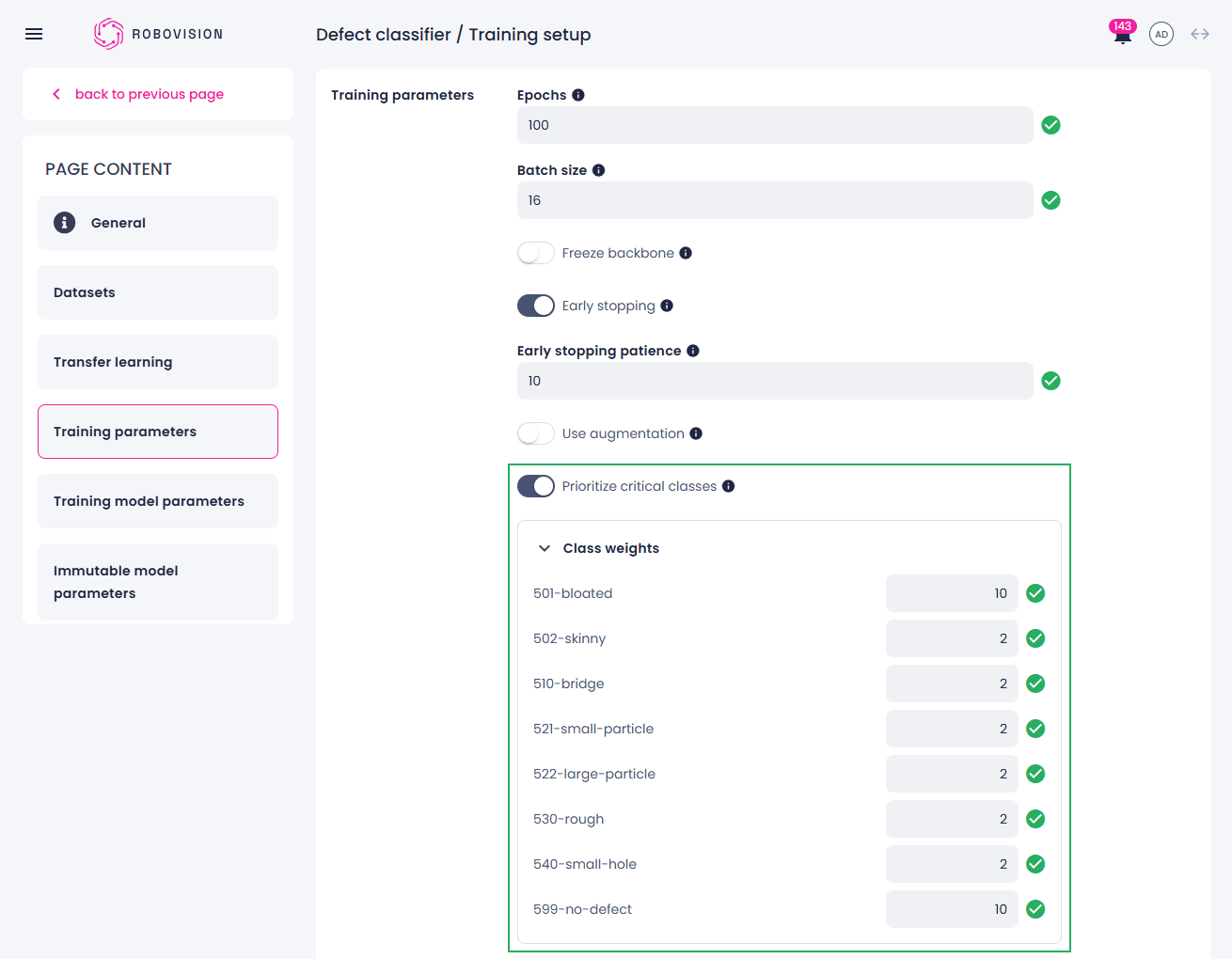Edit the 599-no-defect weight field
Image resolution: width=1232 pixels, height=959 pixels.
[x=952, y=909]
